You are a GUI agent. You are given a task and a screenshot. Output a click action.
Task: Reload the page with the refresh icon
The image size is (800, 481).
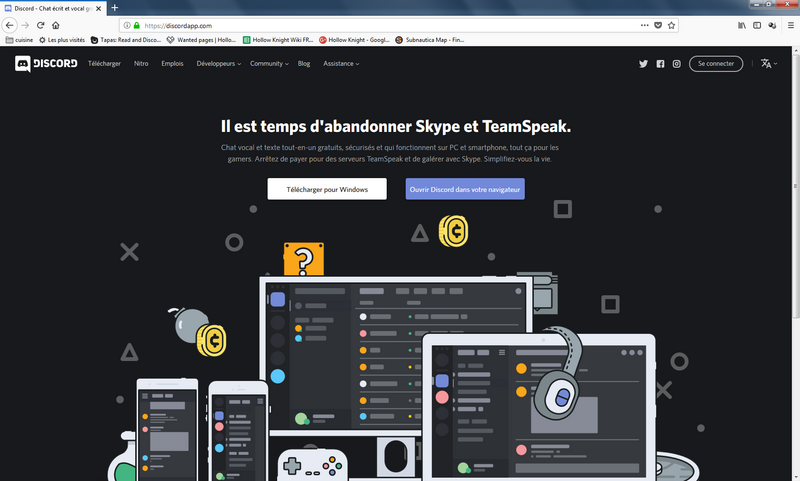coord(41,25)
